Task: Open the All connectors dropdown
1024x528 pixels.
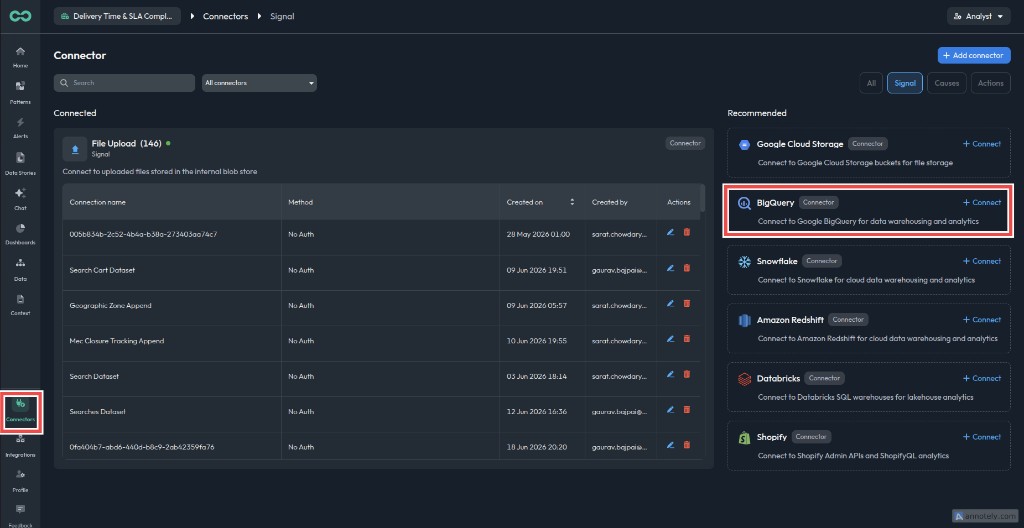Action: tap(259, 83)
